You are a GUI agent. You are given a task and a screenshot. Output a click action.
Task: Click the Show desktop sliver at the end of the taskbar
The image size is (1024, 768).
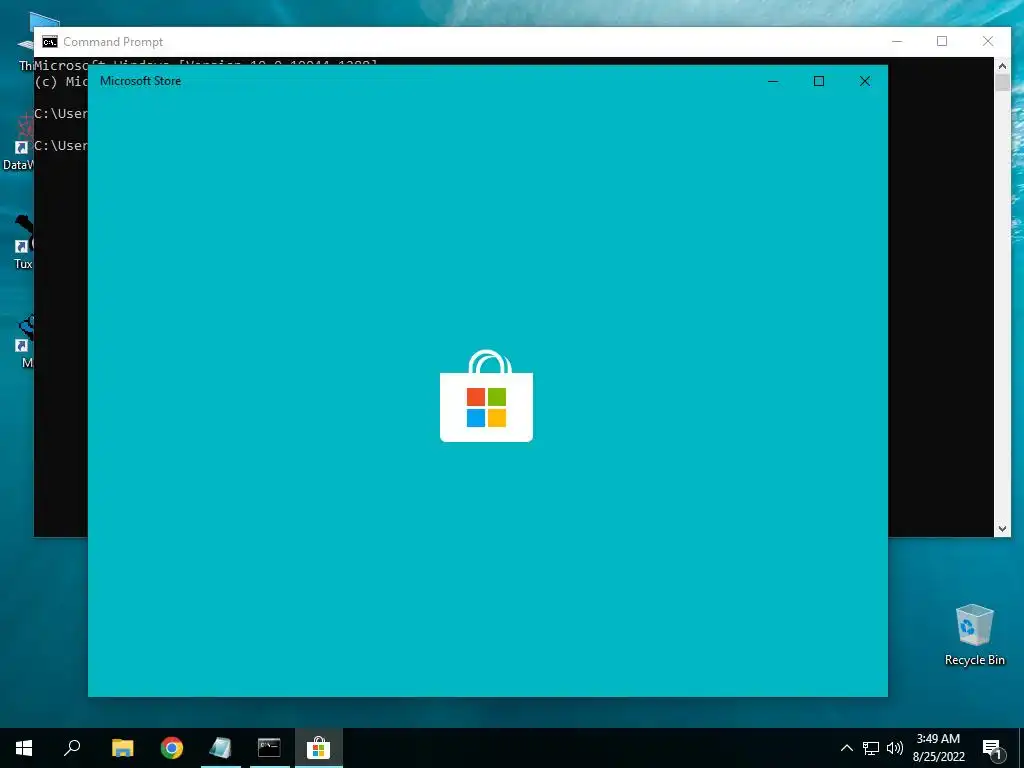(1021, 748)
